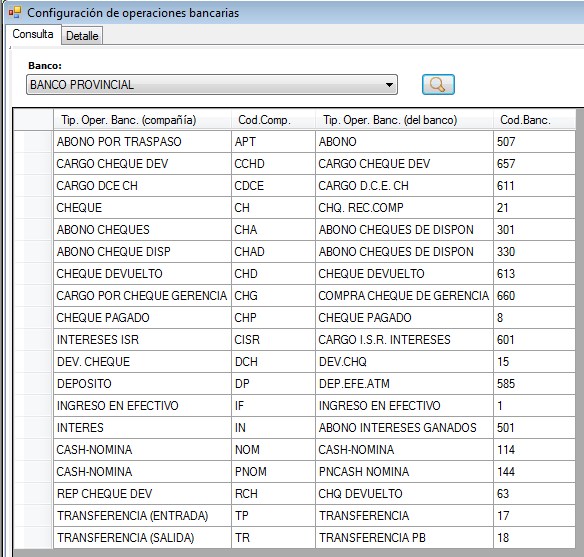Switch to the Detalle tab
The image size is (584, 557).
point(82,36)
